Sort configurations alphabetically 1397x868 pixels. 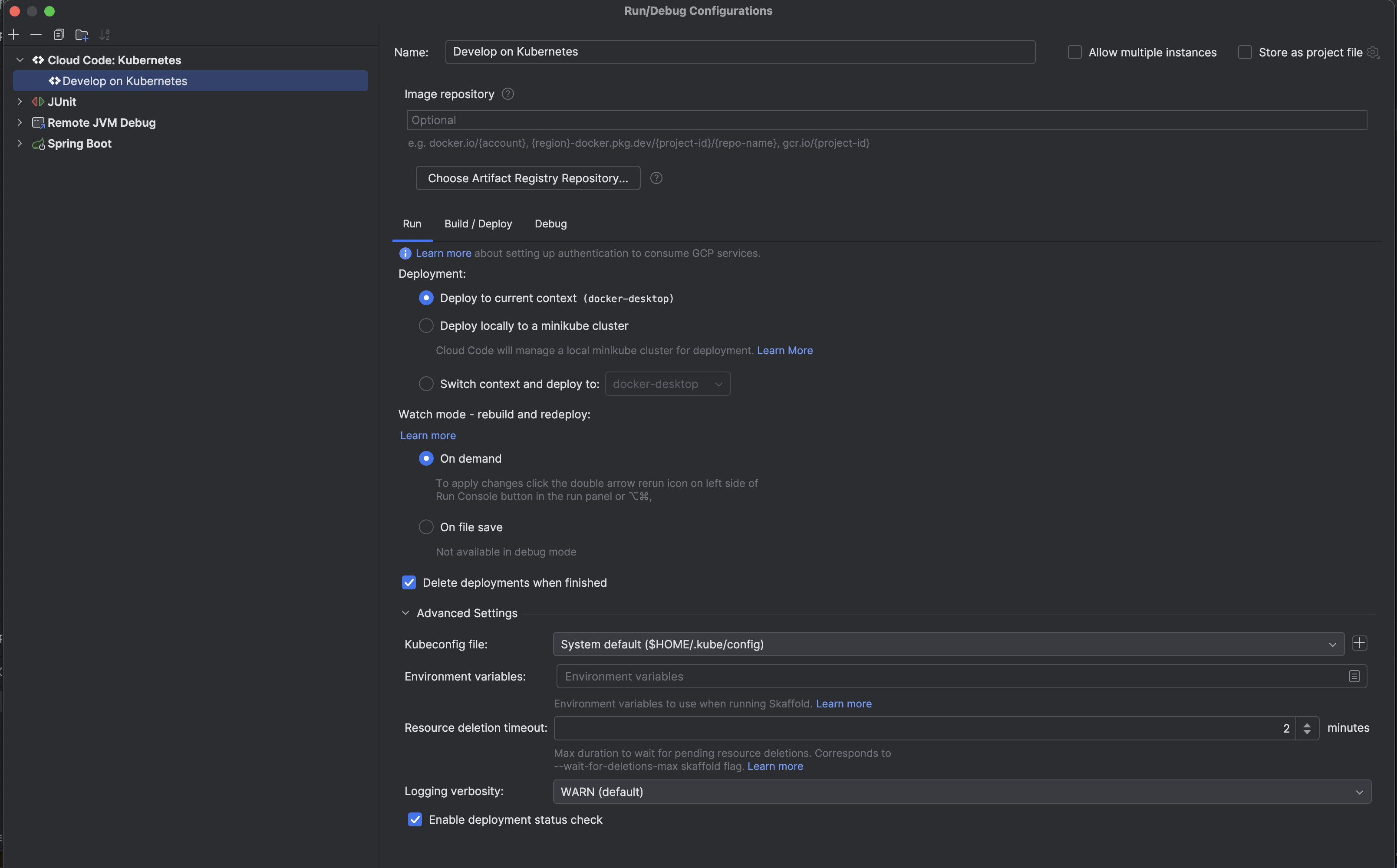pyautogui.click(x=105, y=34)
